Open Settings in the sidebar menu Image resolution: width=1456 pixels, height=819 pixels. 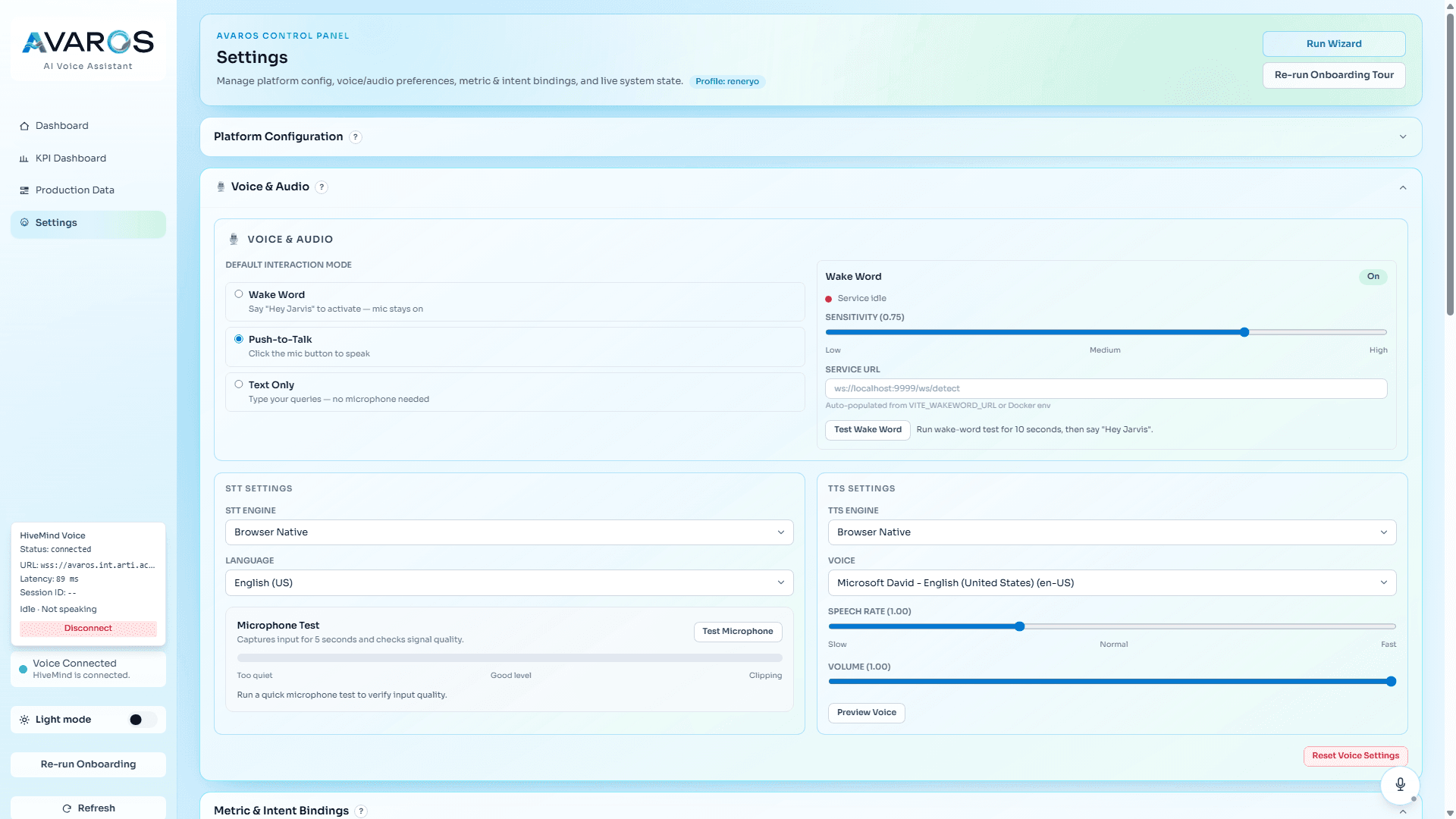[57, 223]
